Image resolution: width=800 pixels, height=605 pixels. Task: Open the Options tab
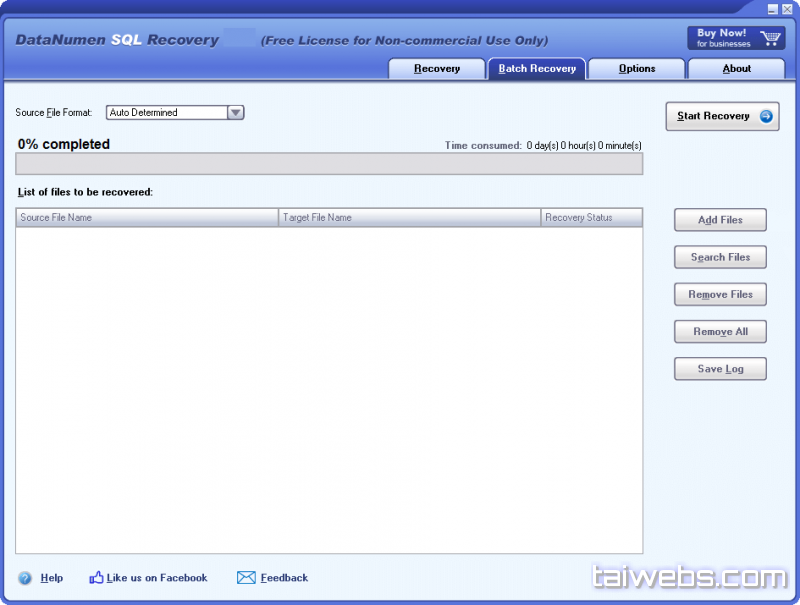coord(636,69)
